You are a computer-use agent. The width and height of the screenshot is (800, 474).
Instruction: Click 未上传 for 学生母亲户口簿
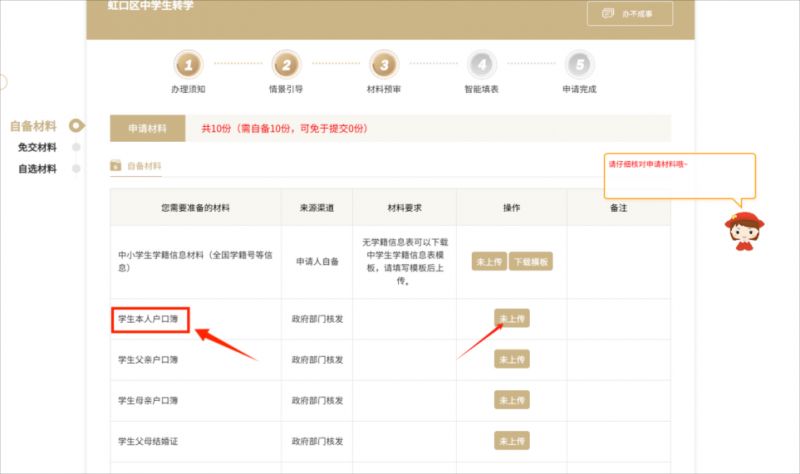tap(512, 400)
